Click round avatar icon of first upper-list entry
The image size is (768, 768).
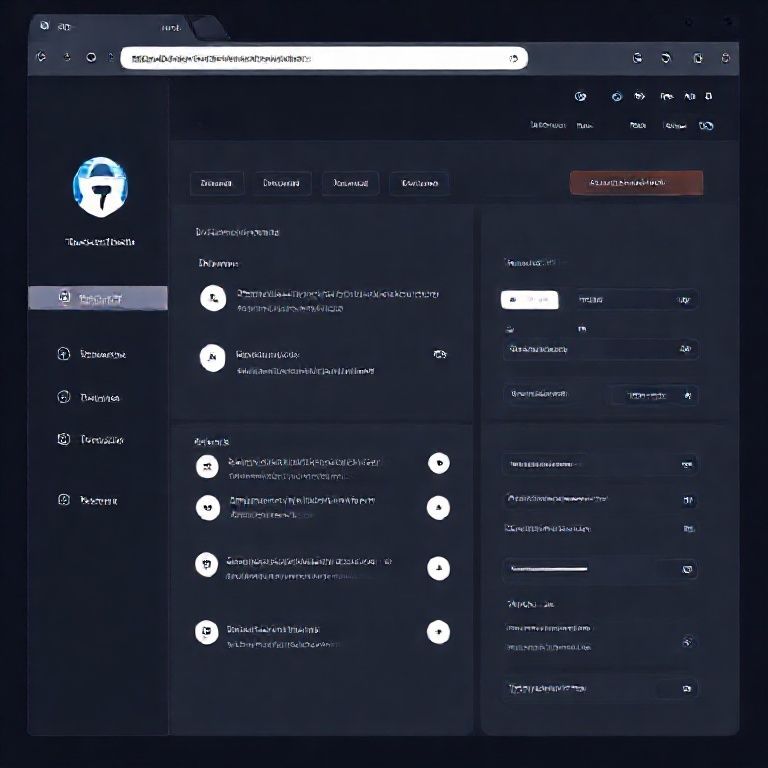point(212,298)
